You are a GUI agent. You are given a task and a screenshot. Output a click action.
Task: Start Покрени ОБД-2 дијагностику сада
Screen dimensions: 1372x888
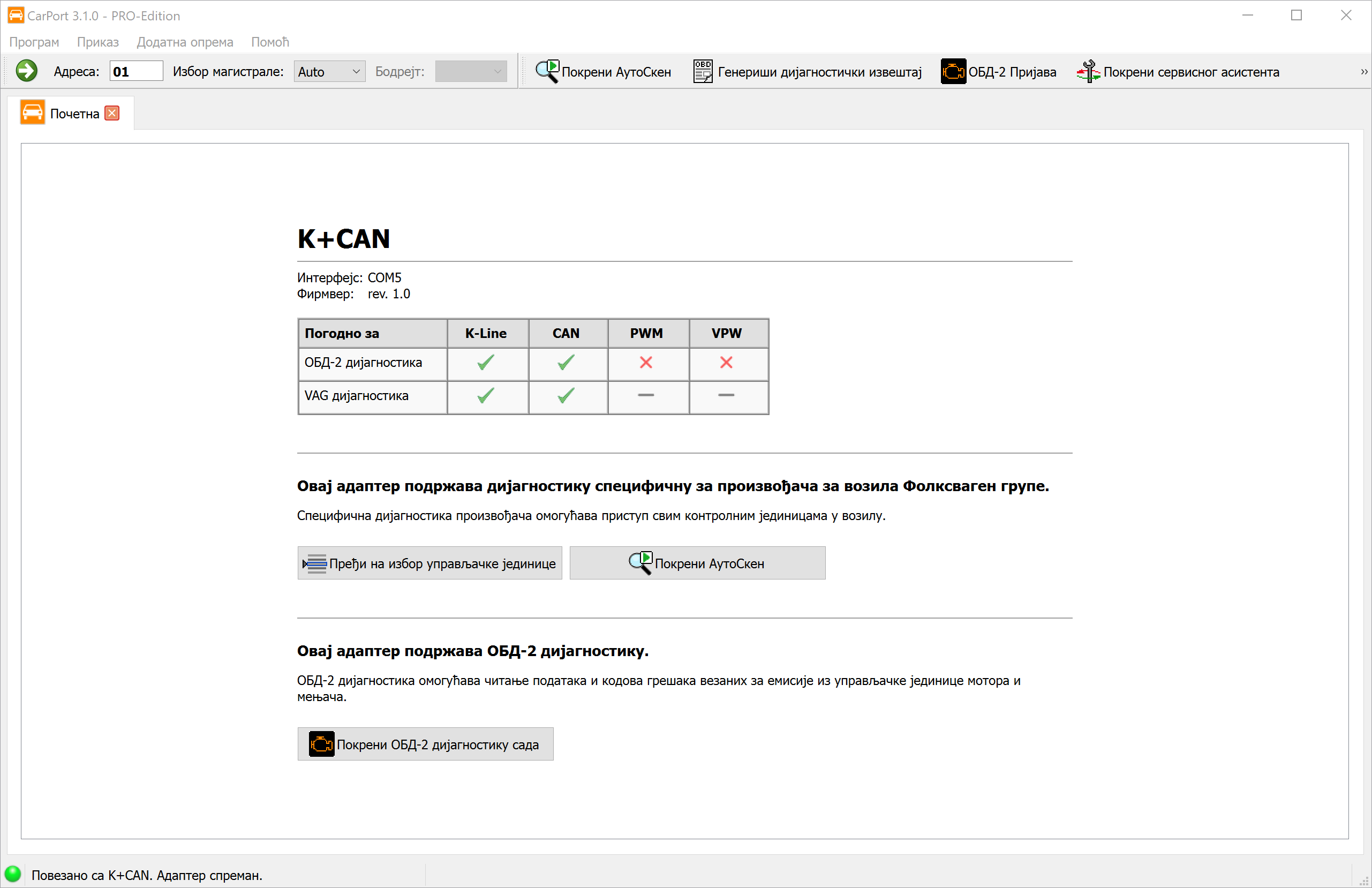[x=425, y=744]
